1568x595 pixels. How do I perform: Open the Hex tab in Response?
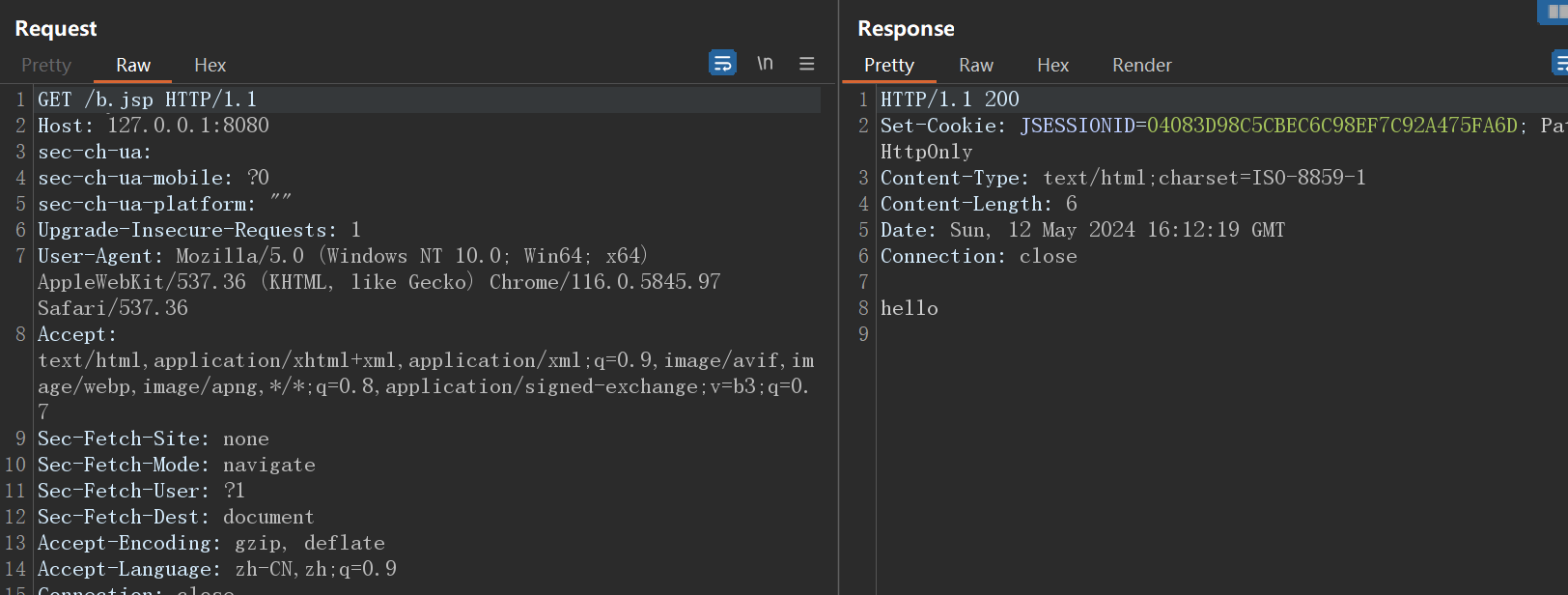1052,65
